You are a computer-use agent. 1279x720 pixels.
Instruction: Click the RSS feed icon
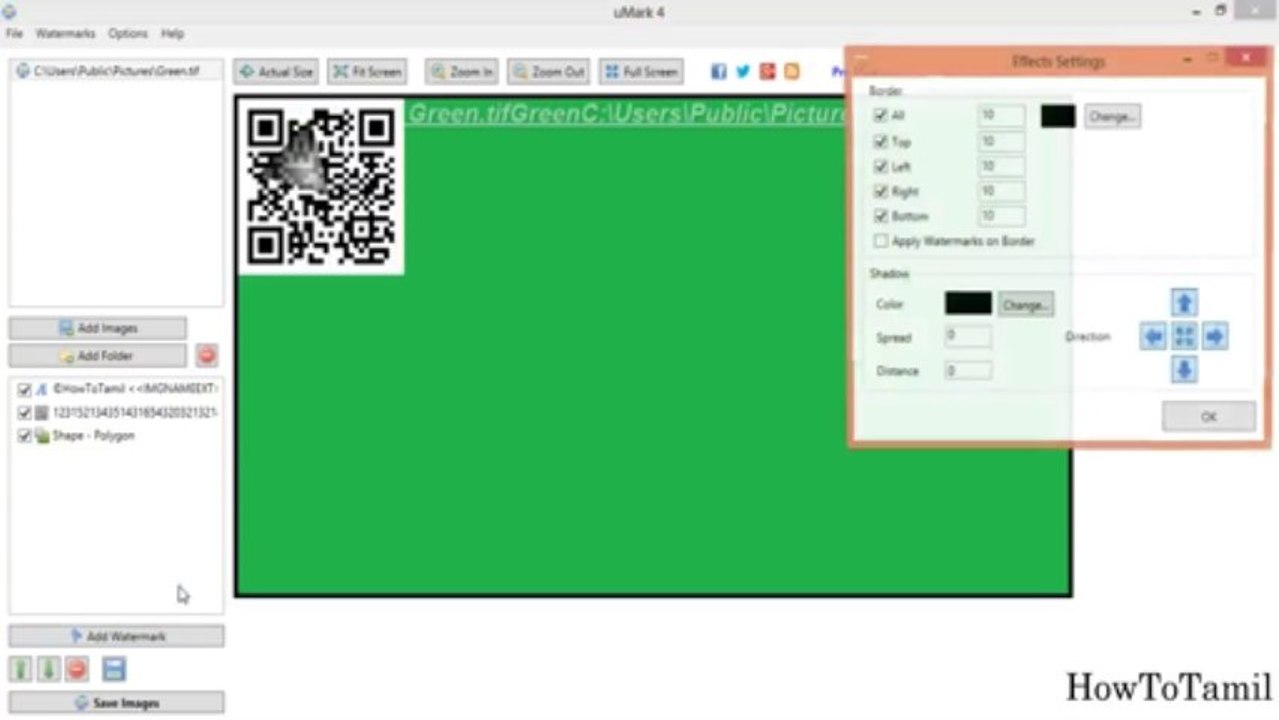click(792, 71)
